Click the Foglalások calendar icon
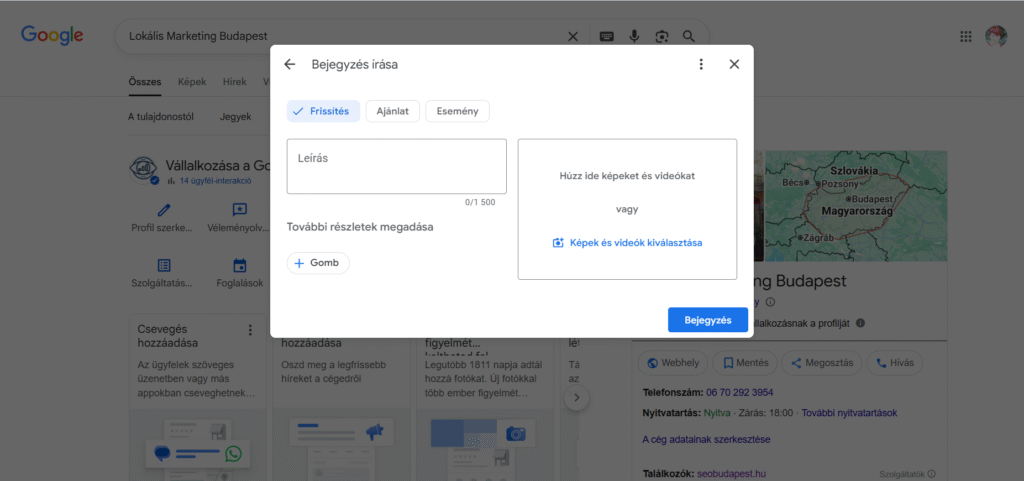The image size is (1024, 481). [x=240, y=266]
